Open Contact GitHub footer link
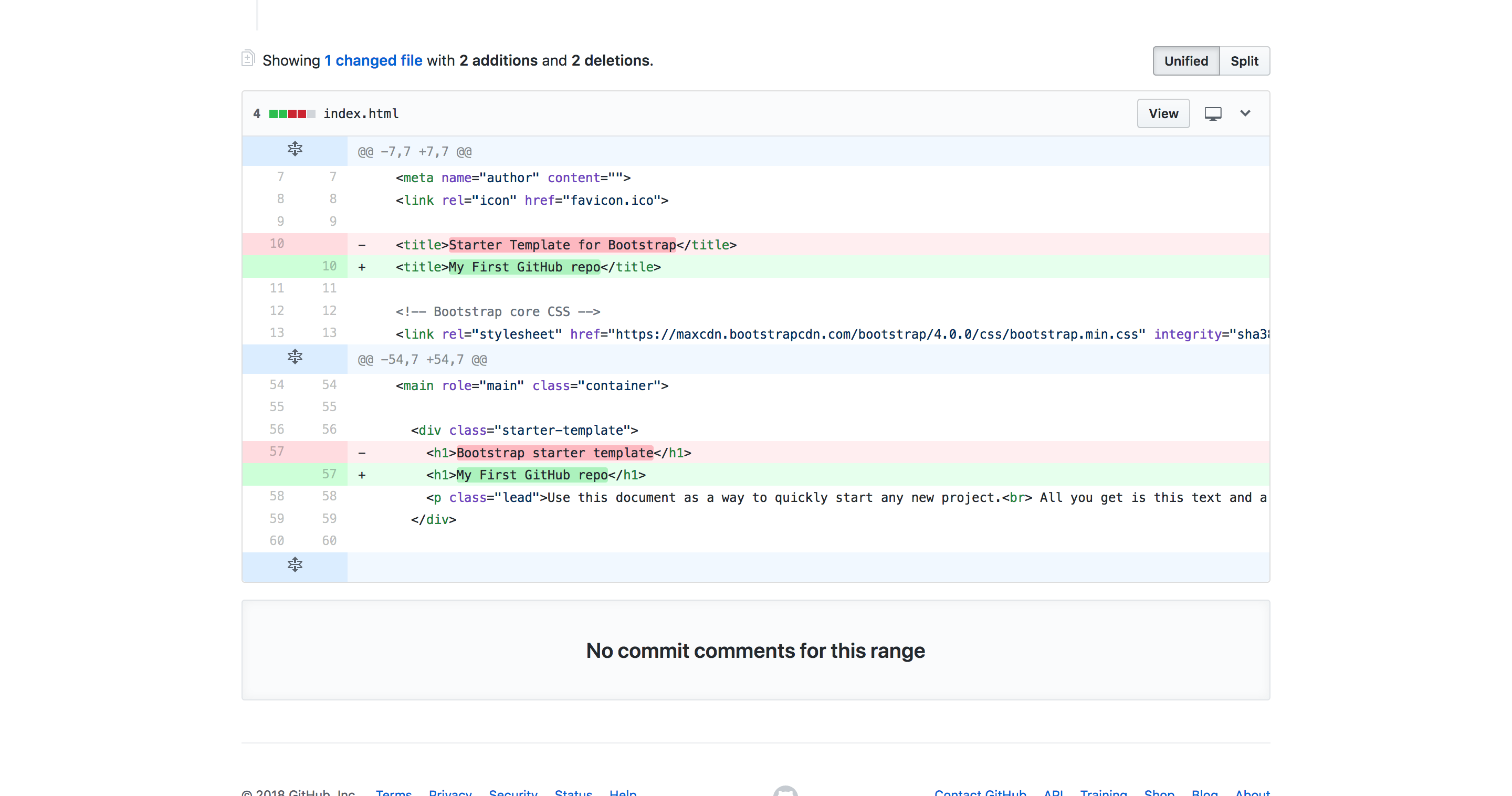The width and height of the screenshot is (1512, 796). 980,792
